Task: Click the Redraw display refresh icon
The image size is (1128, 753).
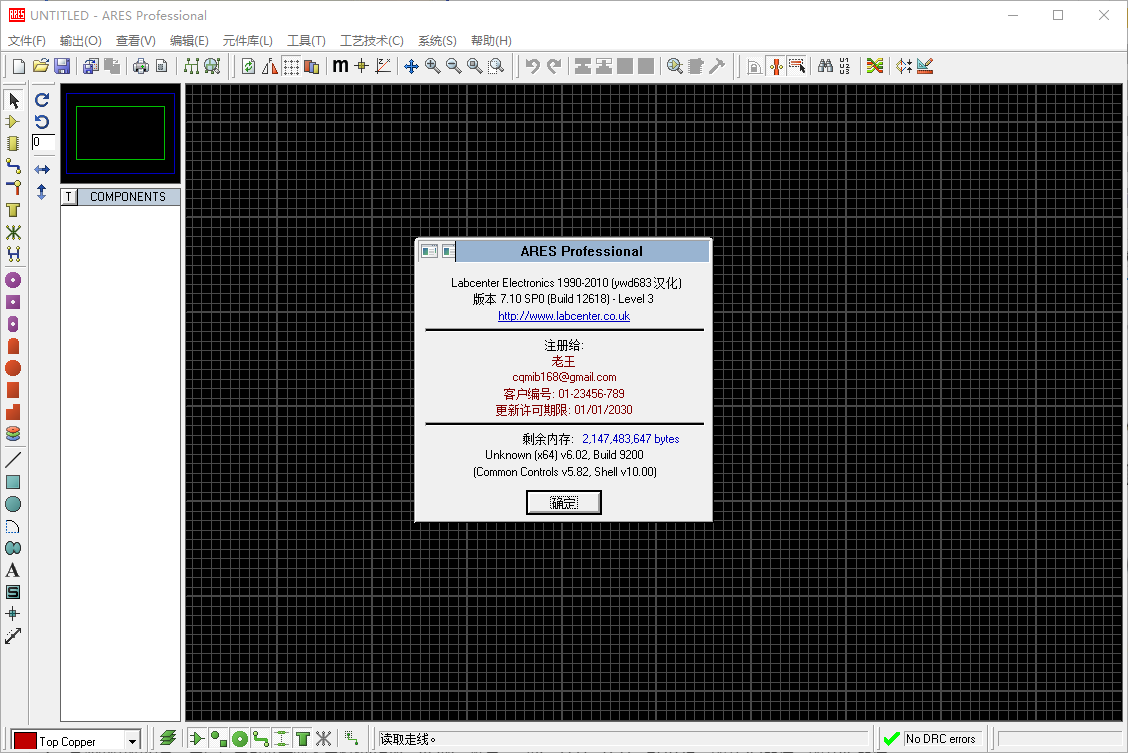Action: [x=248, y=66]
